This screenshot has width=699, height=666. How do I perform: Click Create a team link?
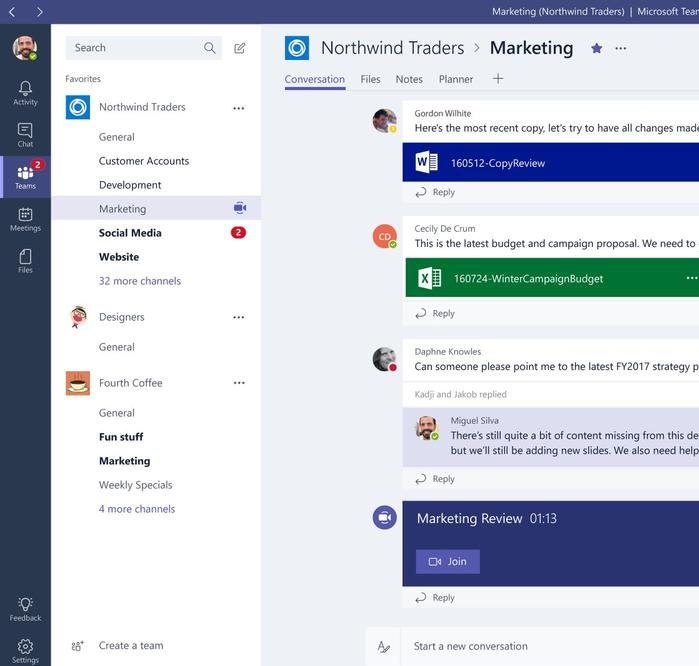(x=131, y=645)
